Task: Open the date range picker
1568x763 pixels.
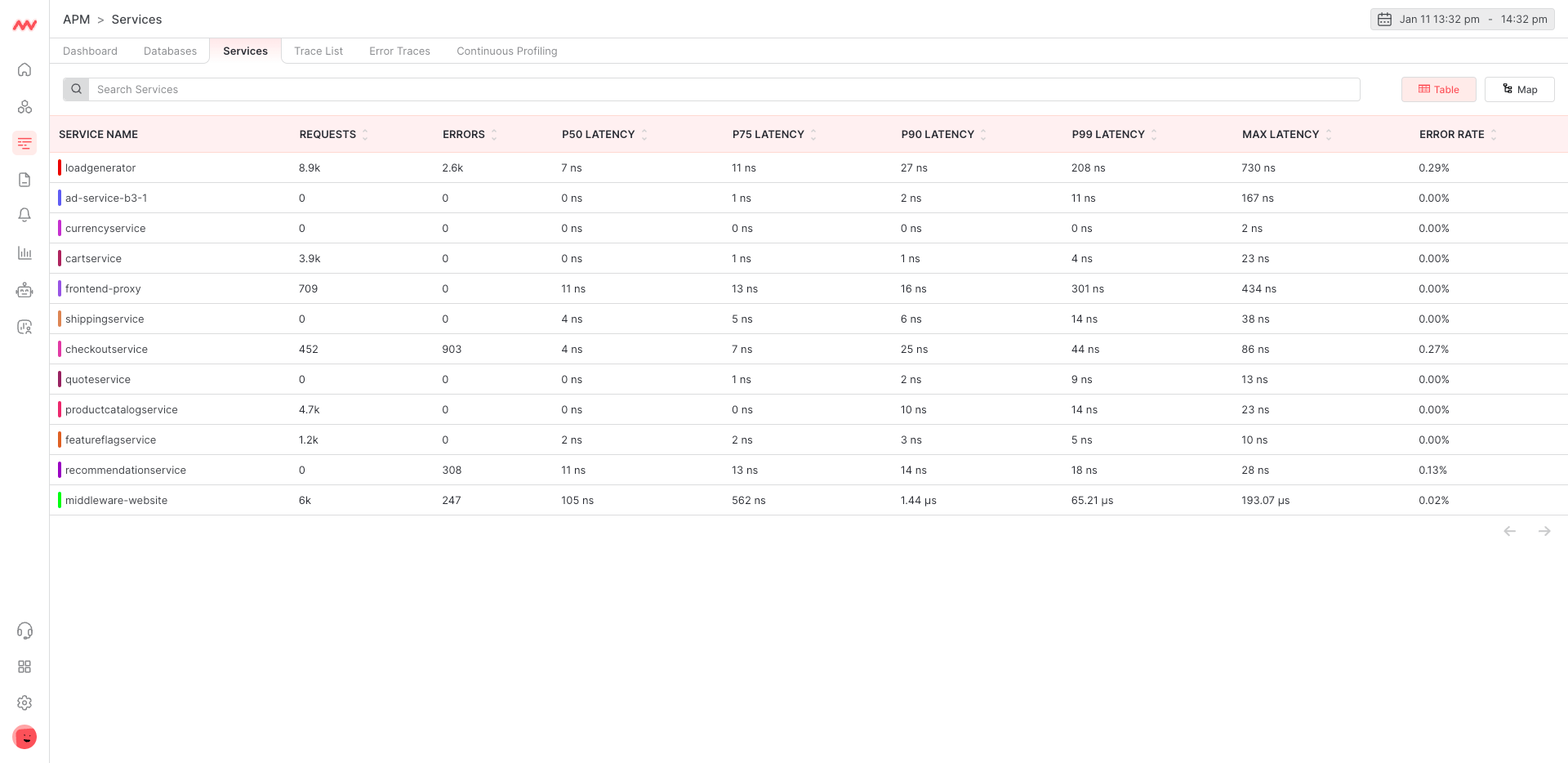Action: (1462, 19)
